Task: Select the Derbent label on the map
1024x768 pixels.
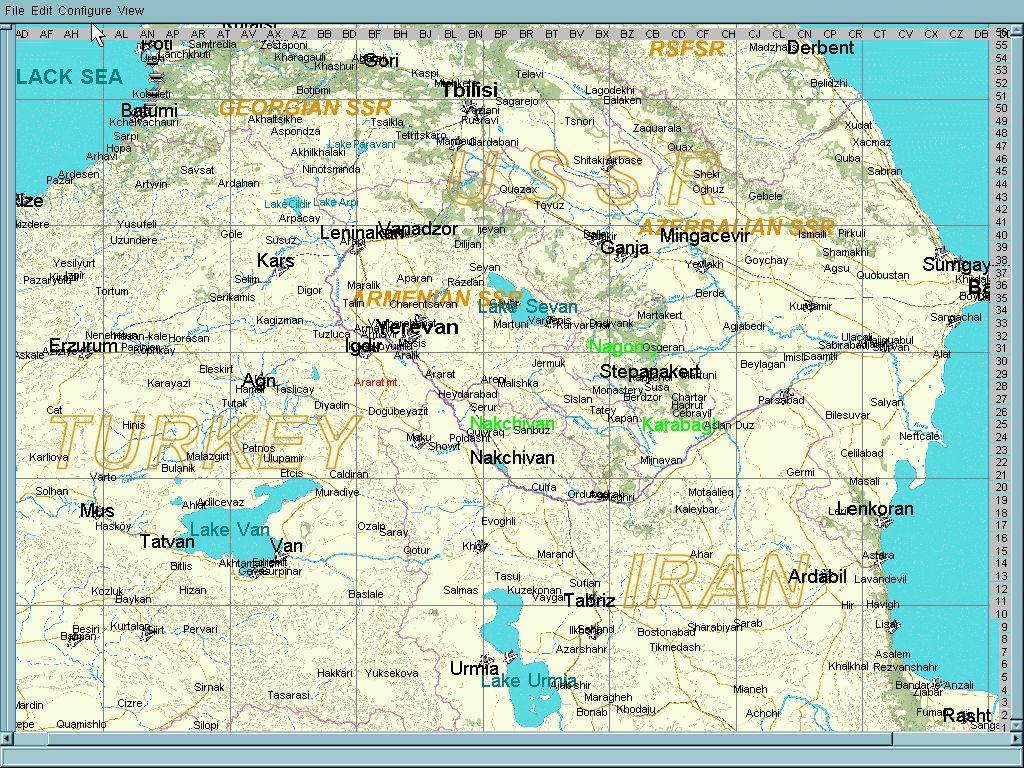Action: pos(820,48)
